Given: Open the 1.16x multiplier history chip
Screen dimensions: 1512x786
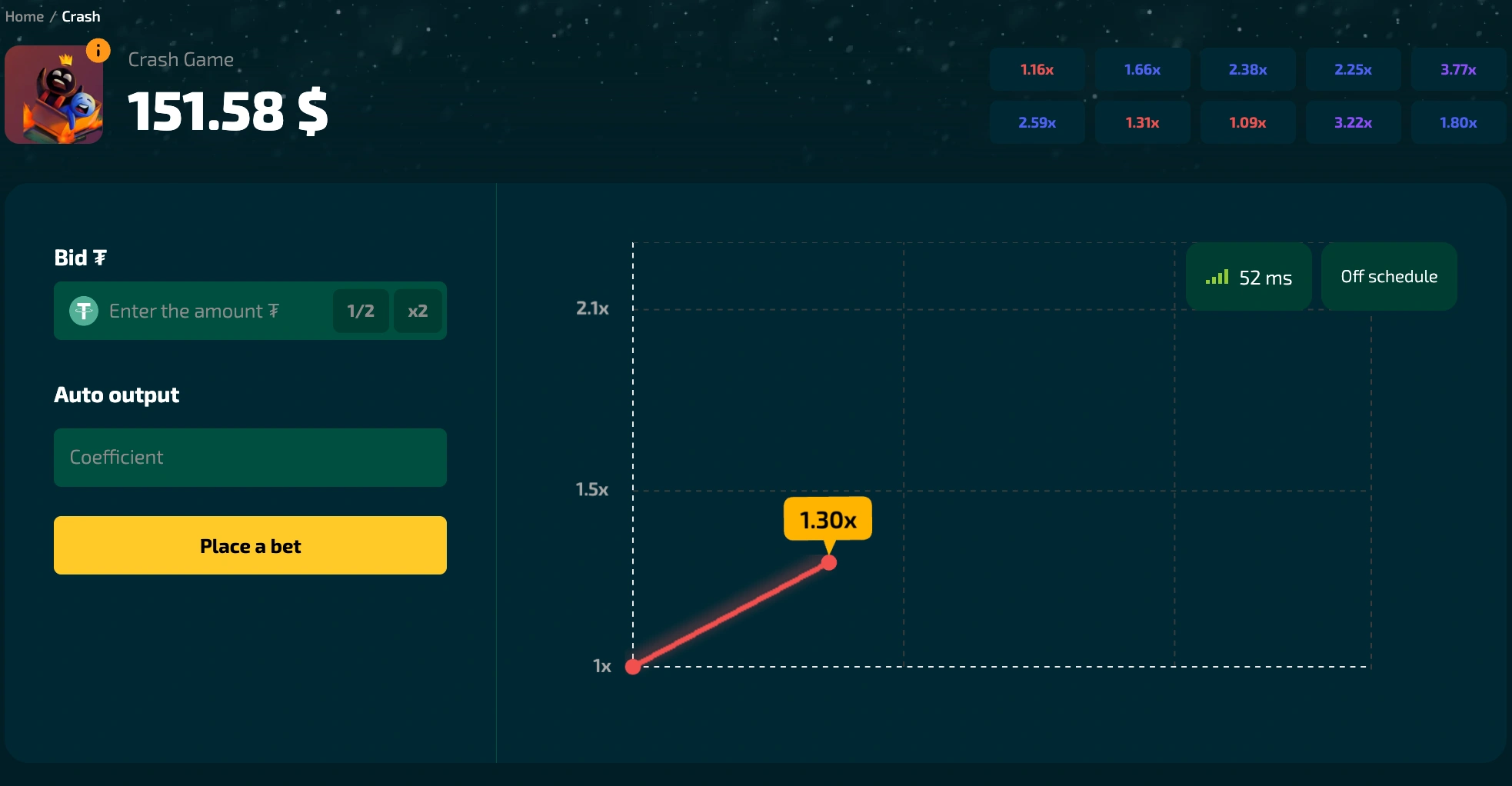Looking at the screenshot, I should (1037, 69).
